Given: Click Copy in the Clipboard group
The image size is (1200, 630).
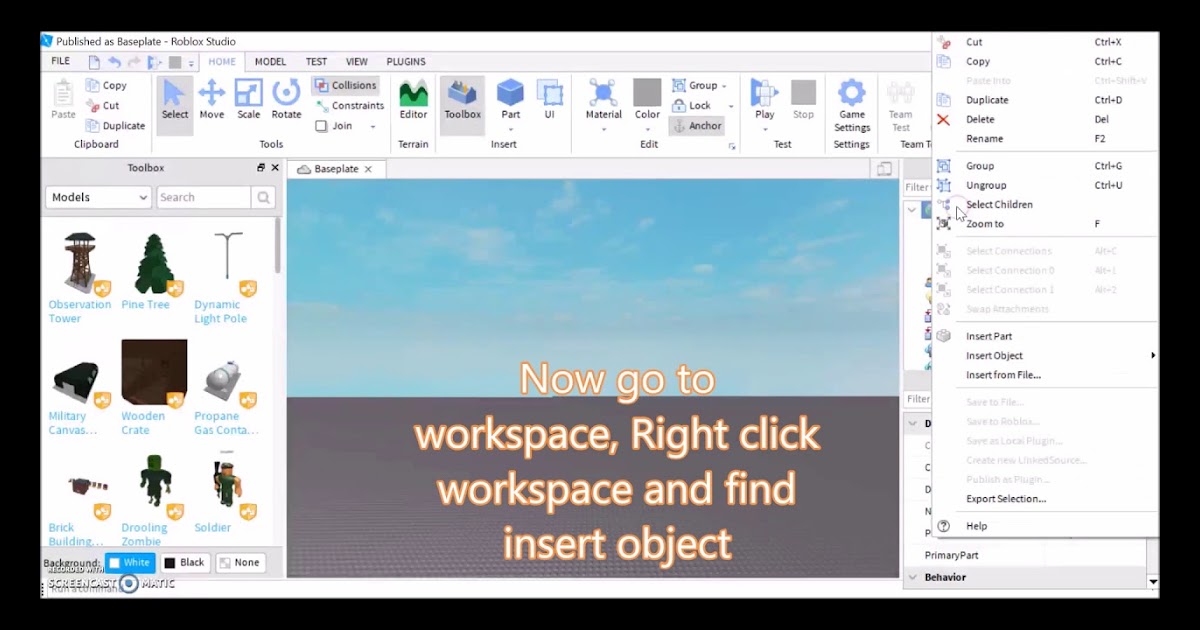Looking at the screenshot, I should (x=106, y=86).
